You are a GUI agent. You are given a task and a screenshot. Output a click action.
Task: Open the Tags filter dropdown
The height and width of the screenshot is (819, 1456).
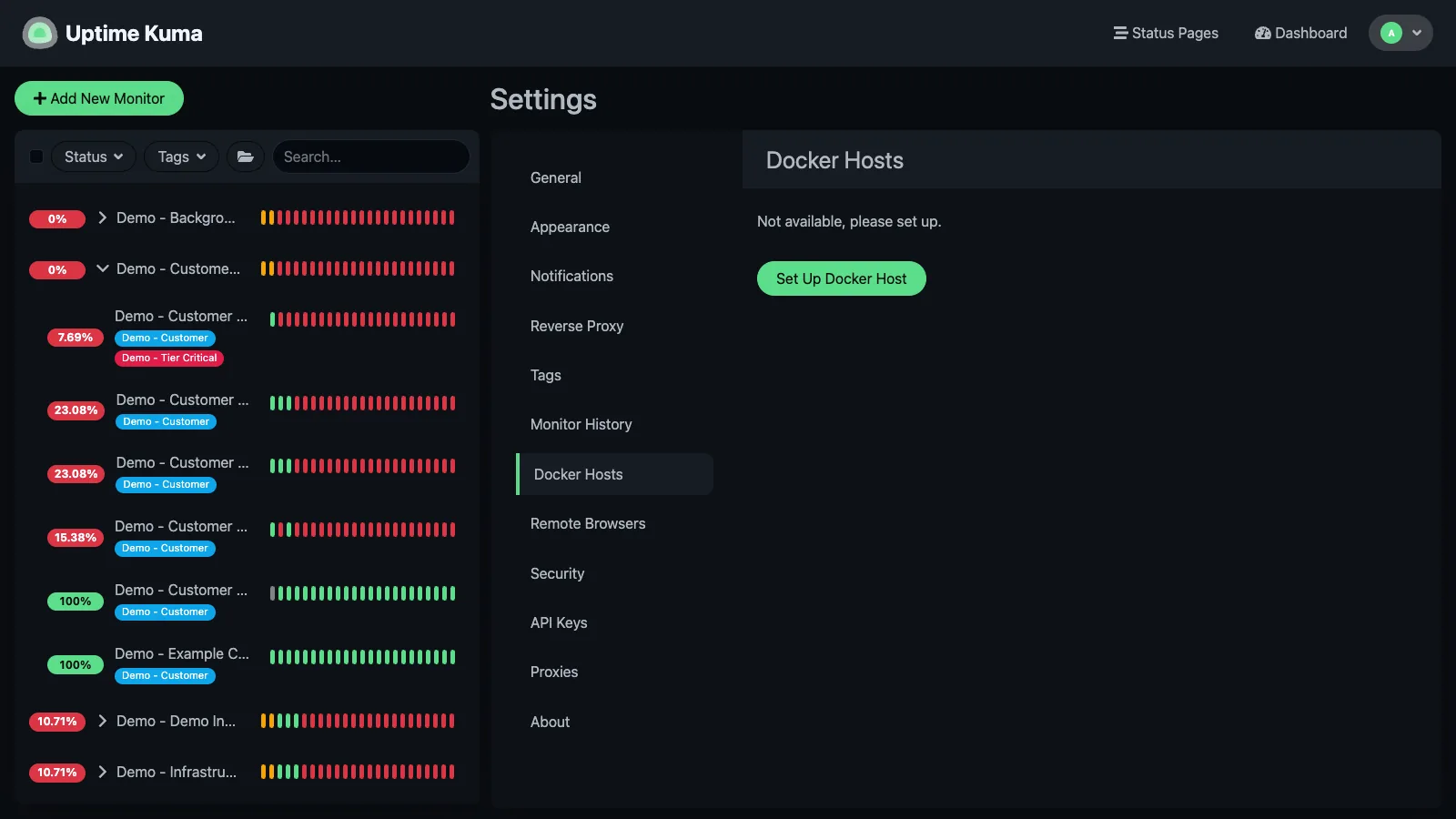pos(182,157)
